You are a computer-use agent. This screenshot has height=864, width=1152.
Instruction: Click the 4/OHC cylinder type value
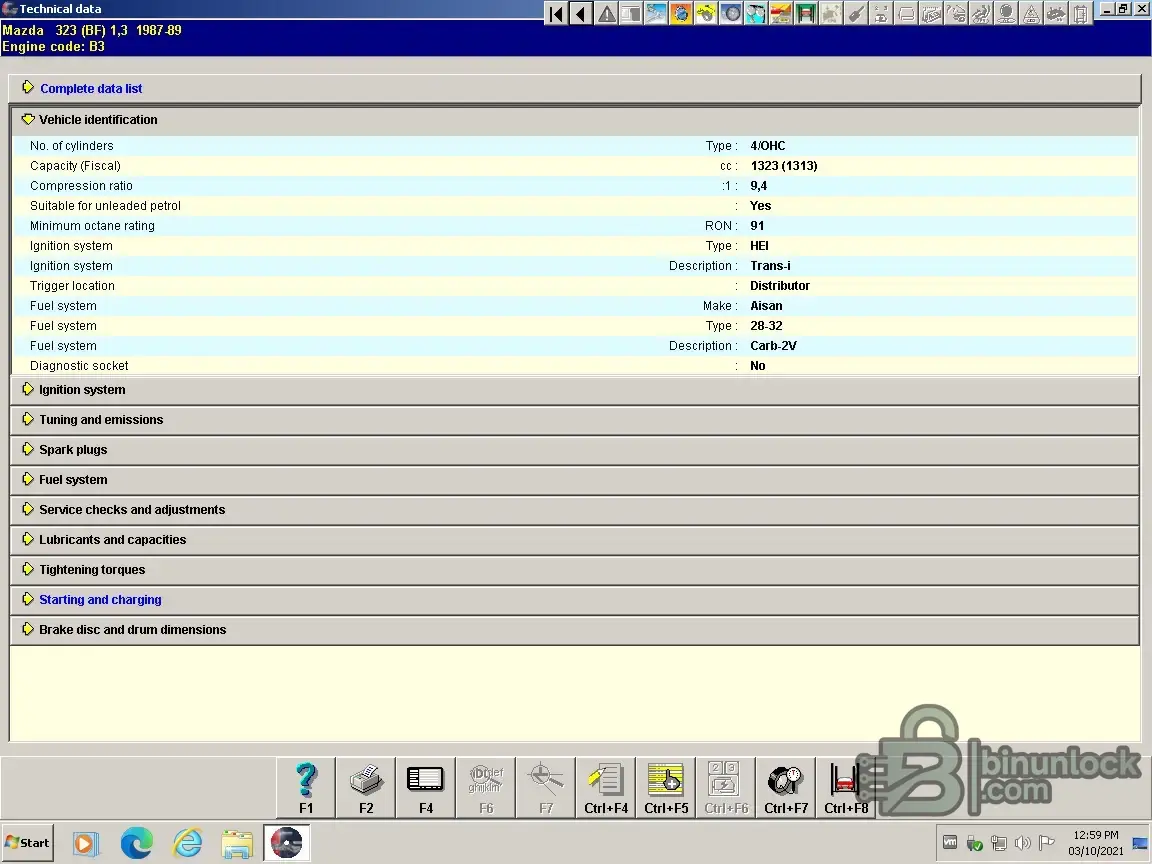click(768, 146)
